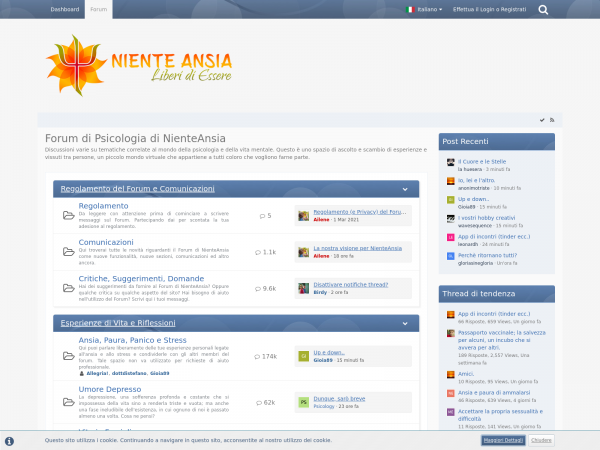Image resolution: width=600 pixels, height=450 pixels.
Task: Click the RSS feed icon
Action: click(552, 120)
